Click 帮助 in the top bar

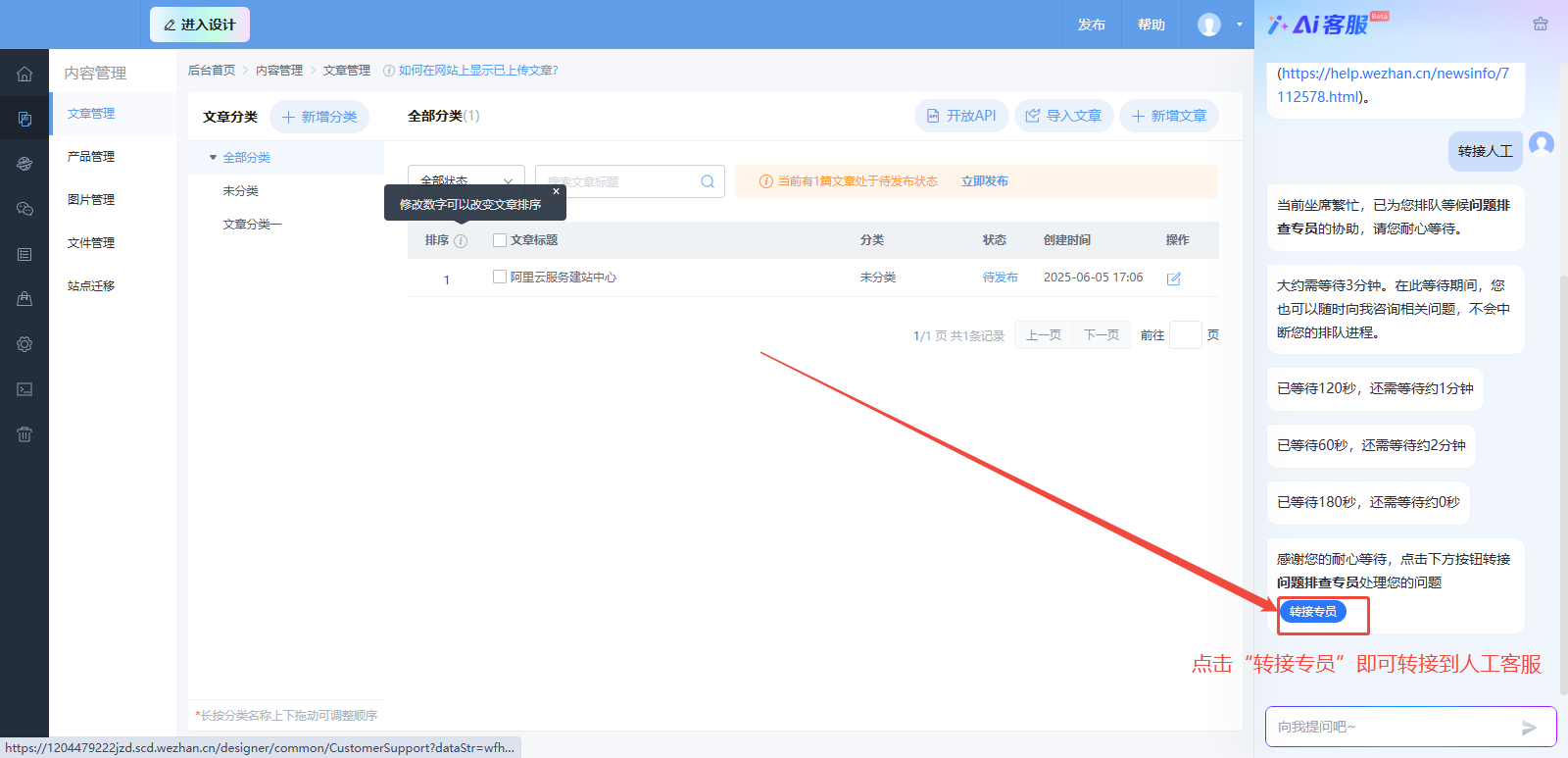1151,25
